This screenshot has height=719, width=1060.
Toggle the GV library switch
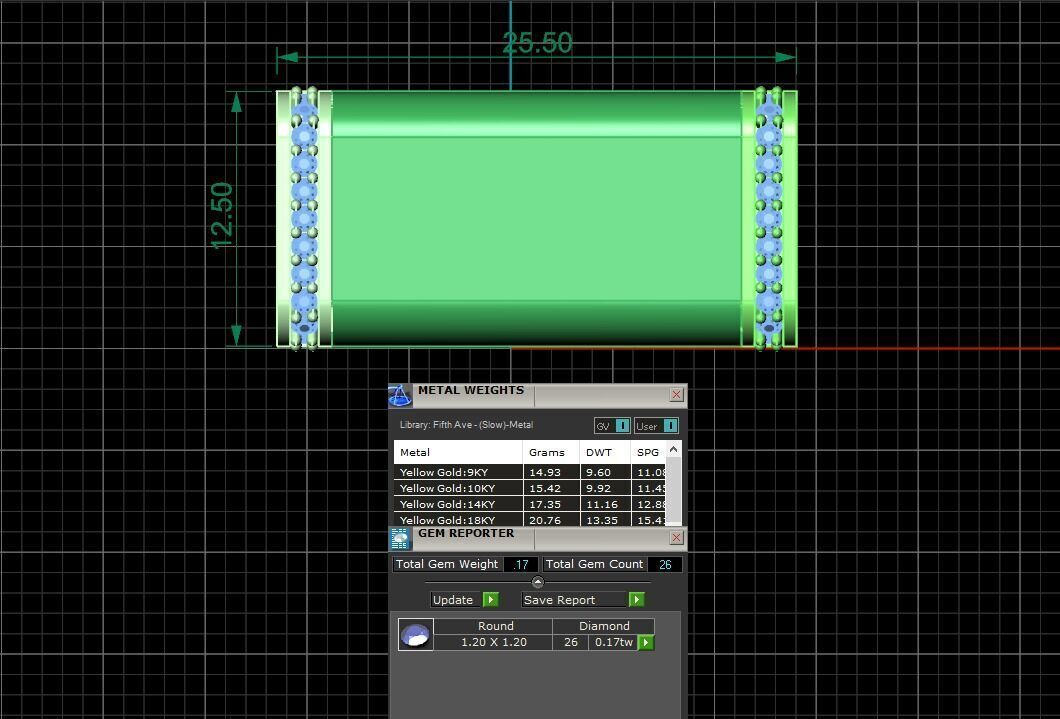(623, 426)
